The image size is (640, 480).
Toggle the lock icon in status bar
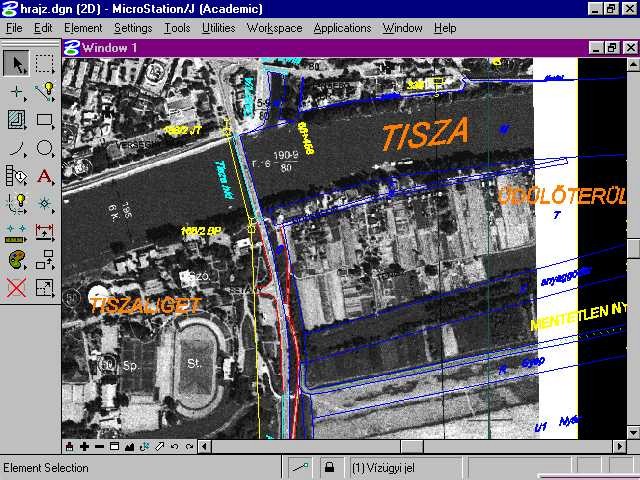click(x=328, y=467)
